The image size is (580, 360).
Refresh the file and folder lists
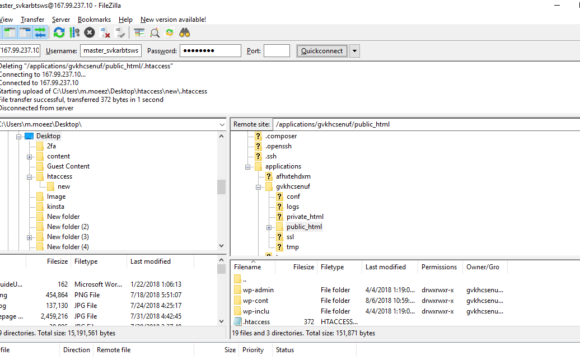[59, 33]
